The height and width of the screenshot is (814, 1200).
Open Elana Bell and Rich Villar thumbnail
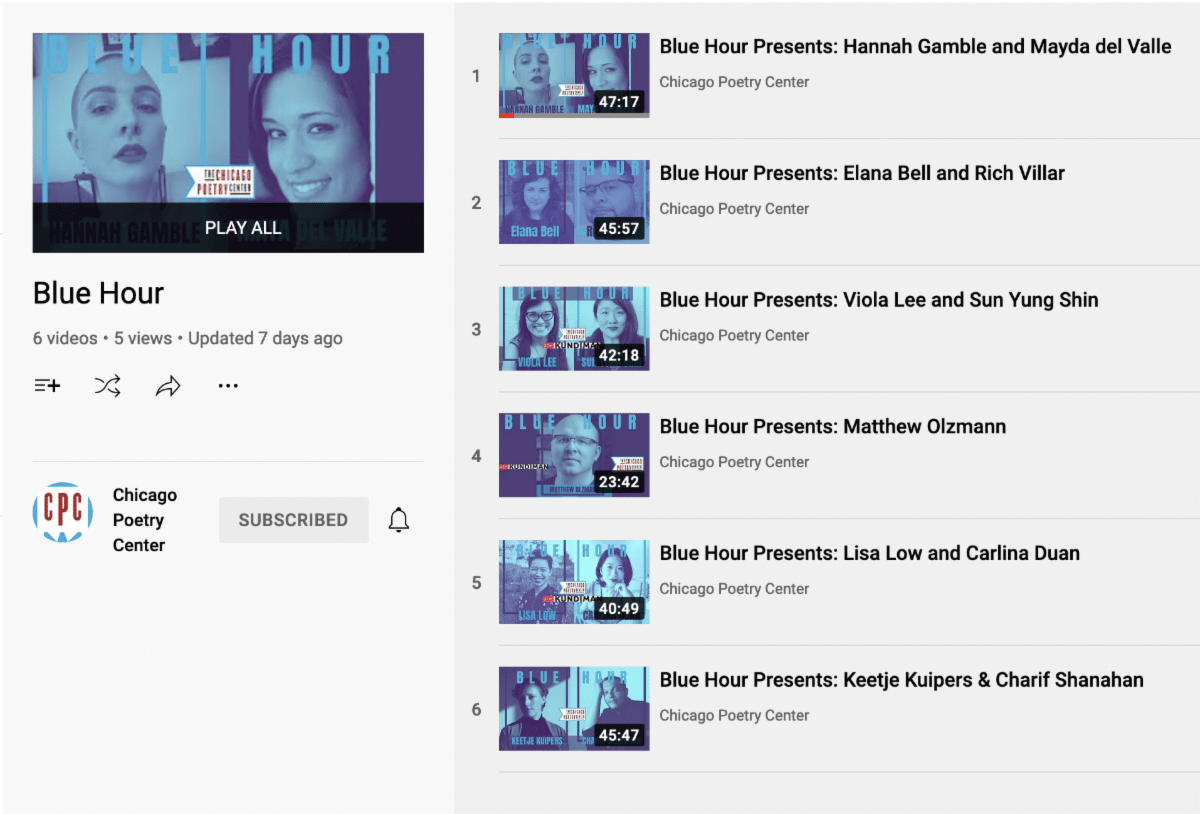pyautogui.click(x=574, y=202)
